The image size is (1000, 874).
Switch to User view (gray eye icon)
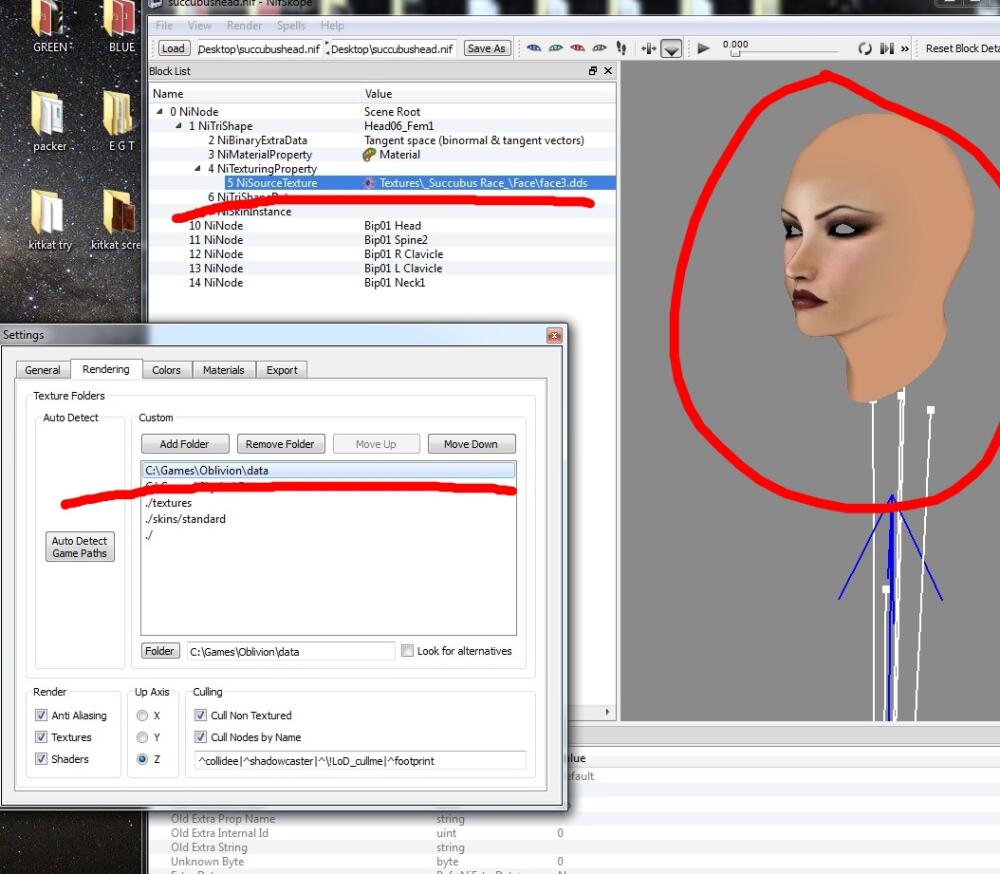(599, 48)
